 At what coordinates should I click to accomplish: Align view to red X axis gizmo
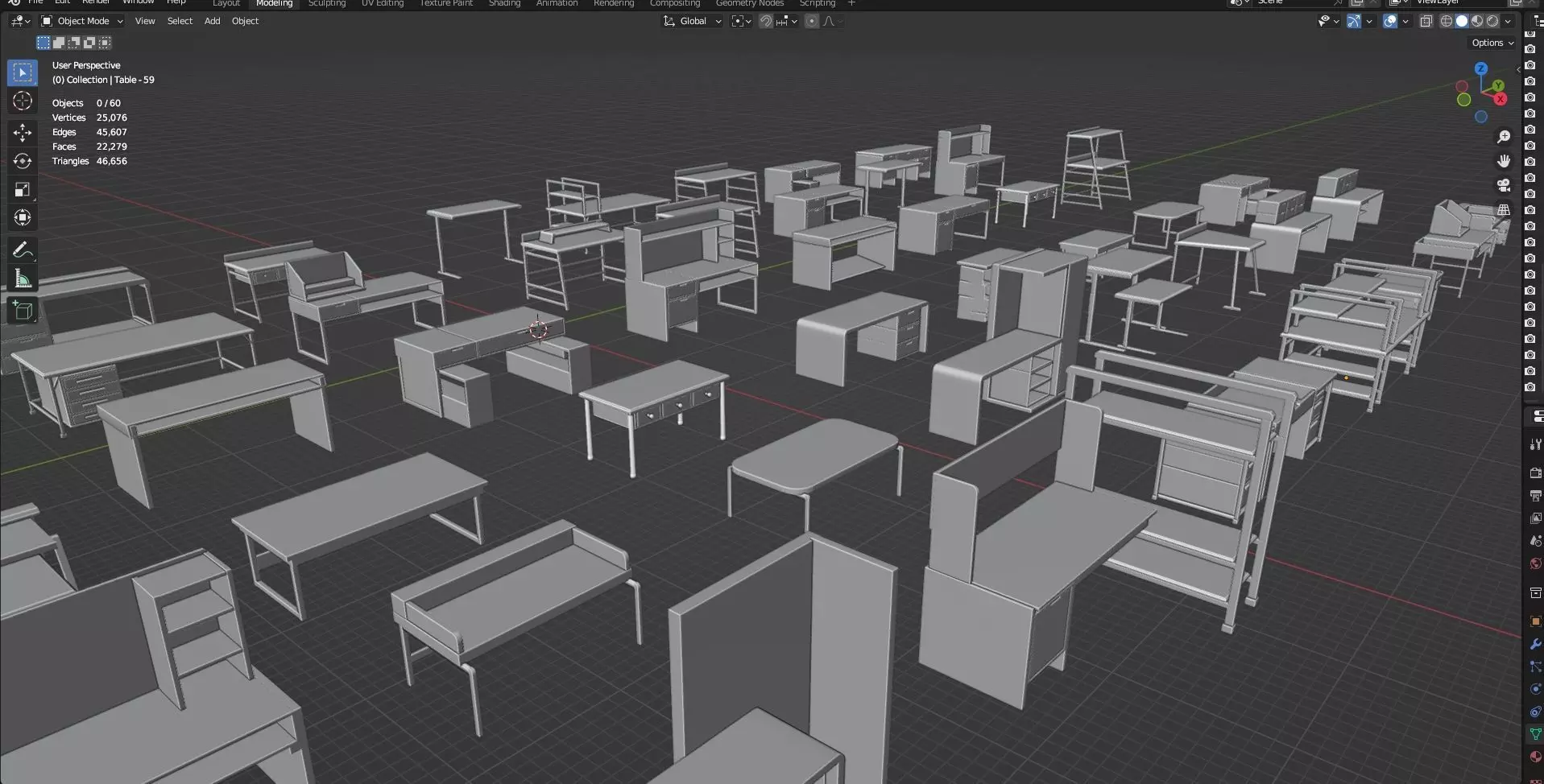(x=1501, y=99)
